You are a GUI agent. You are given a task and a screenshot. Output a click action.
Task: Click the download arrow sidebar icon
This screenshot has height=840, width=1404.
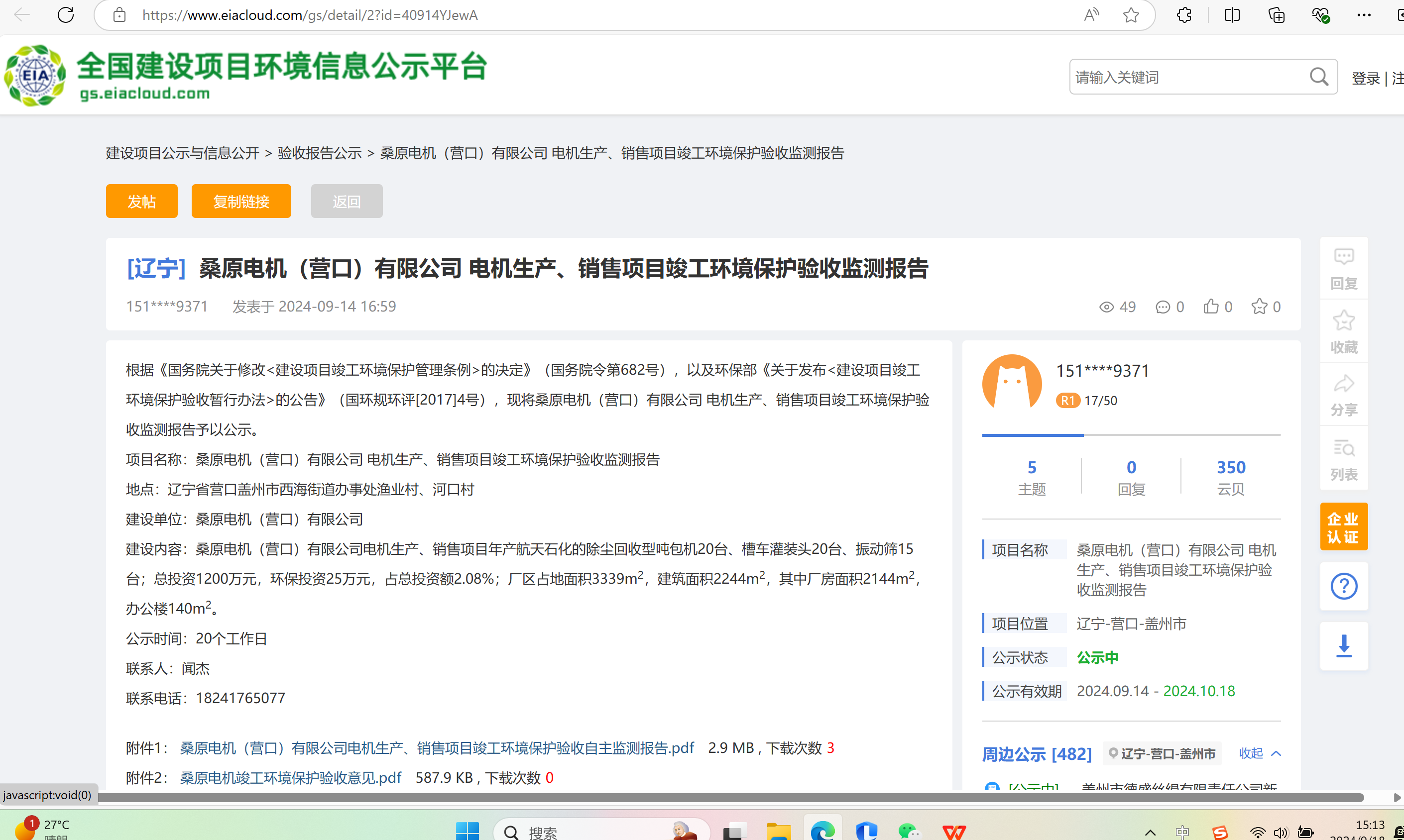click(1343, 646)
